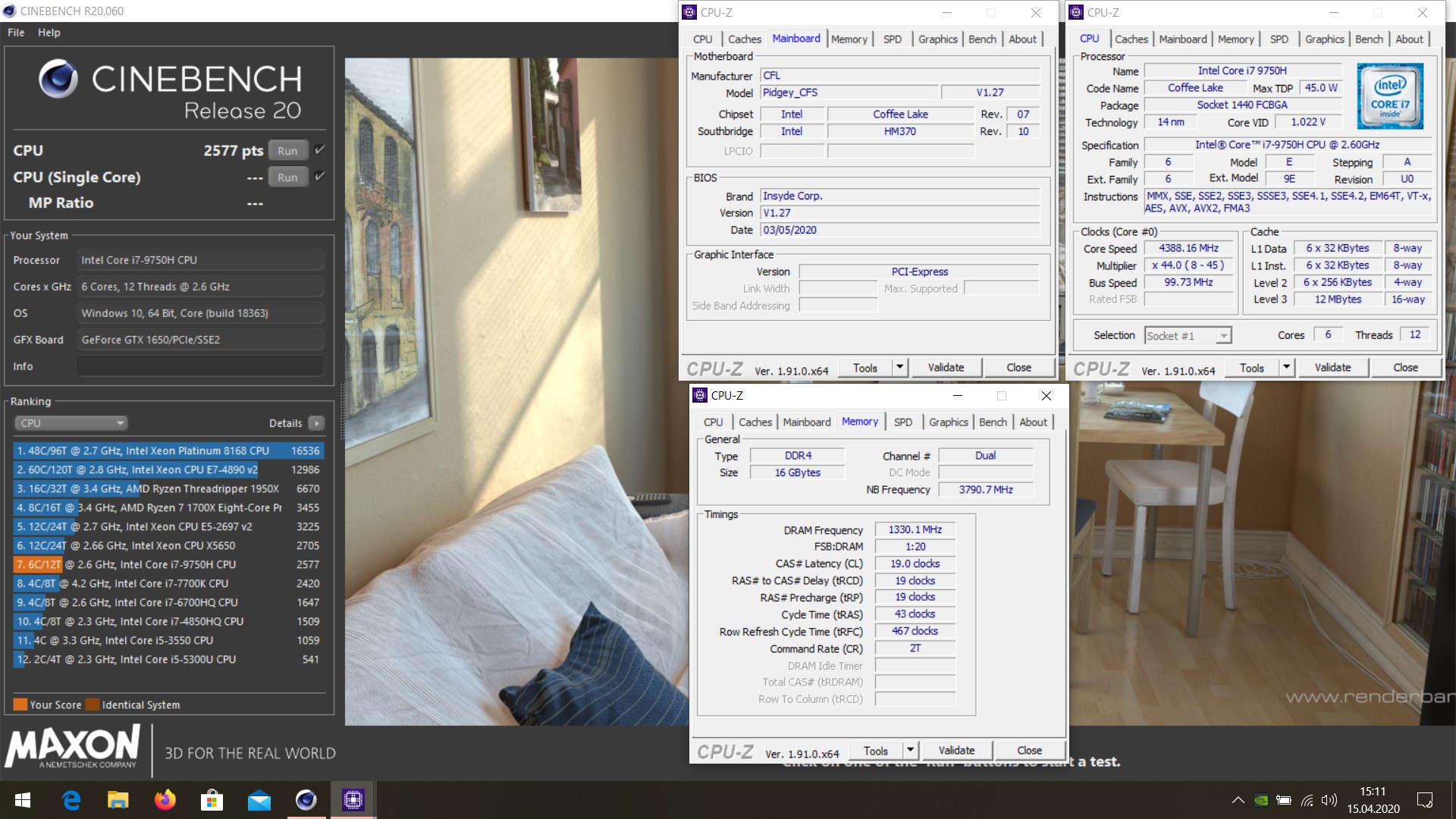
Task: Open Microsoft Store from the taskbar
Action: pyautogui.click(x=212, y=800)
